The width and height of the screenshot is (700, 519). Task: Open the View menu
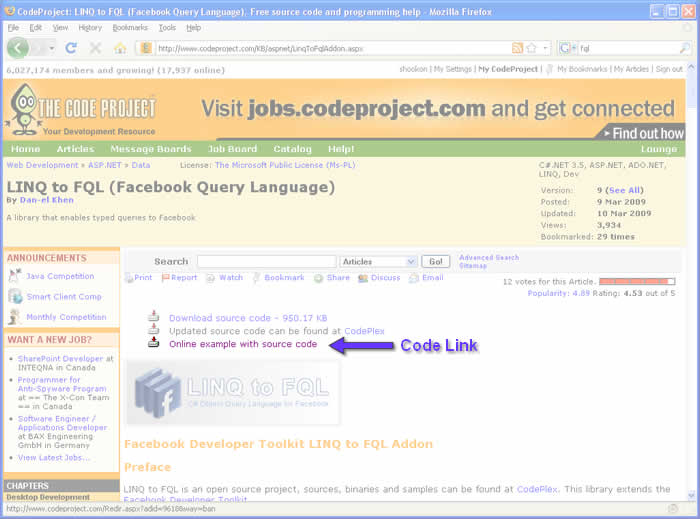tap(60, 28)
